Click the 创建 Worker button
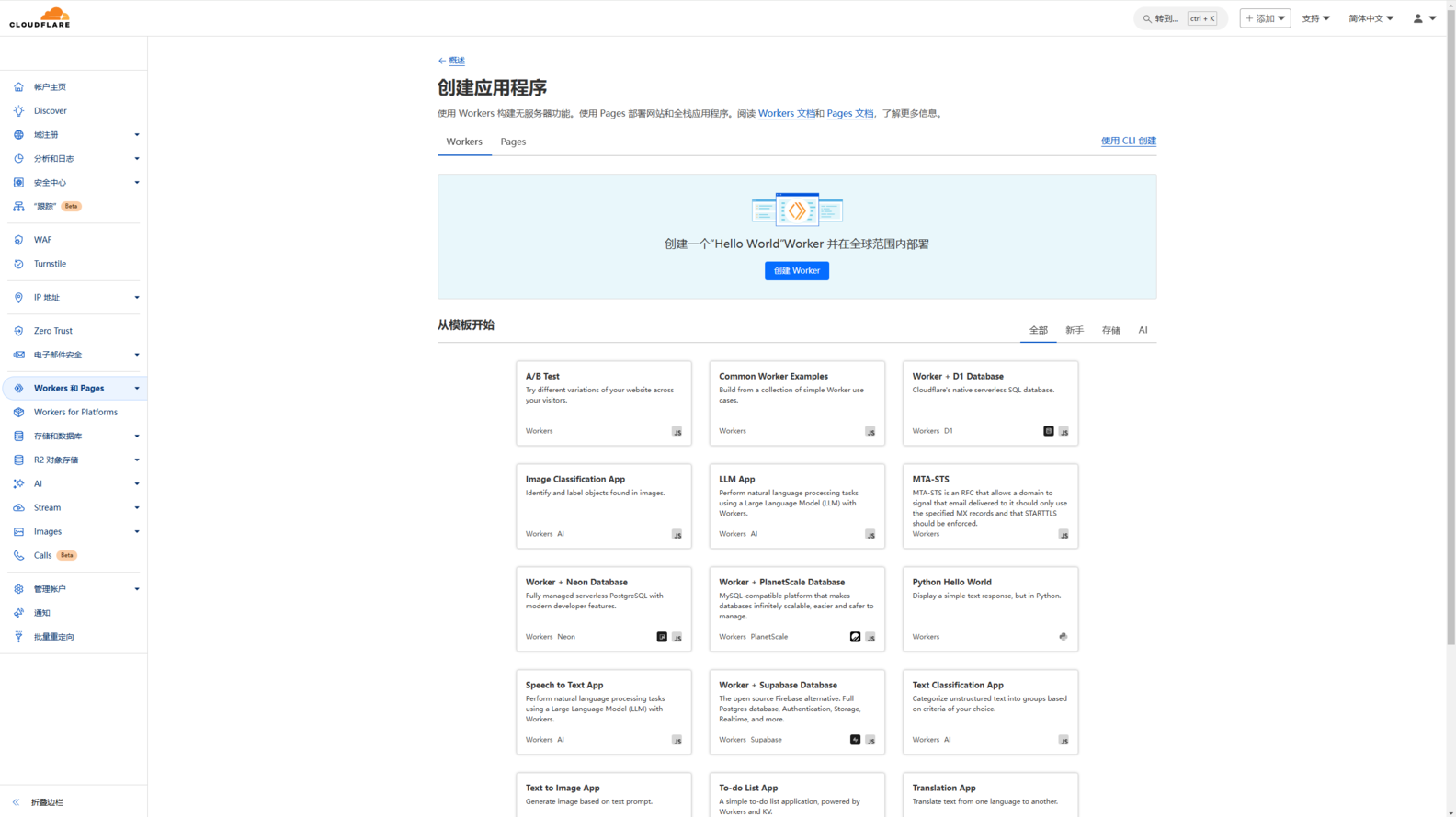 [x=797, y=270]
